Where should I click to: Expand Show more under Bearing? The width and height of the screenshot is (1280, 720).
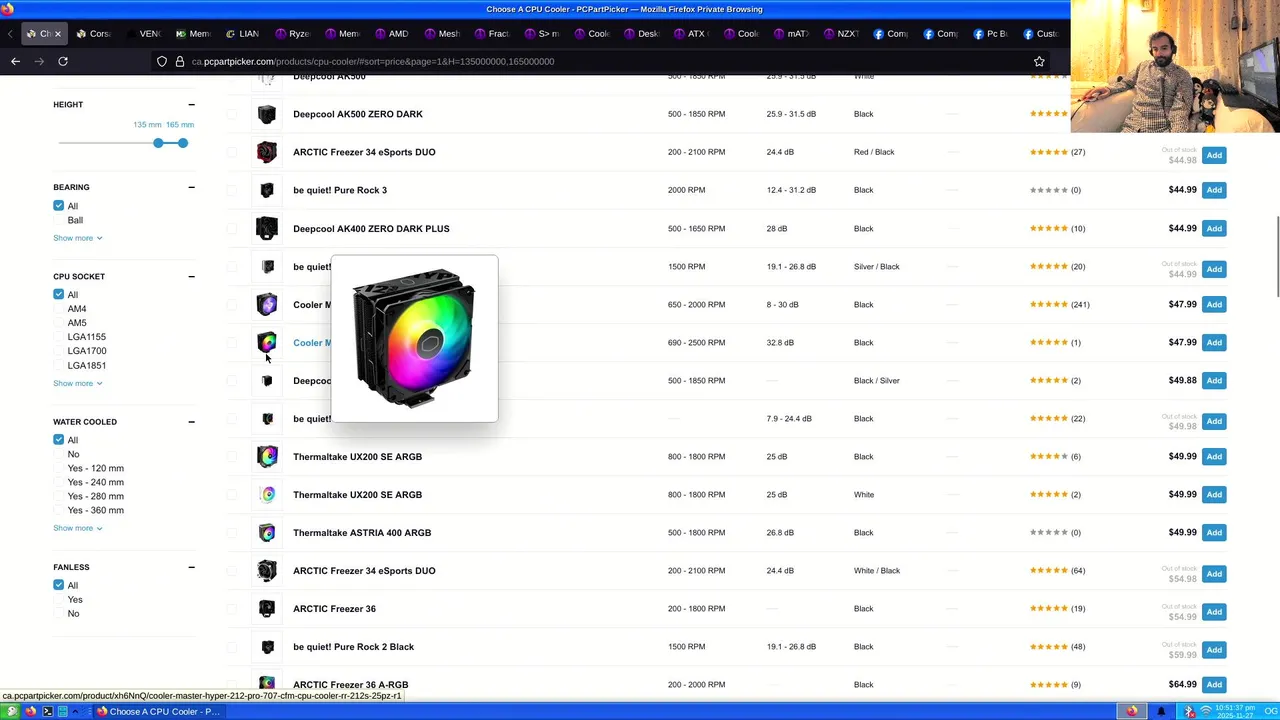coord(78,238)
